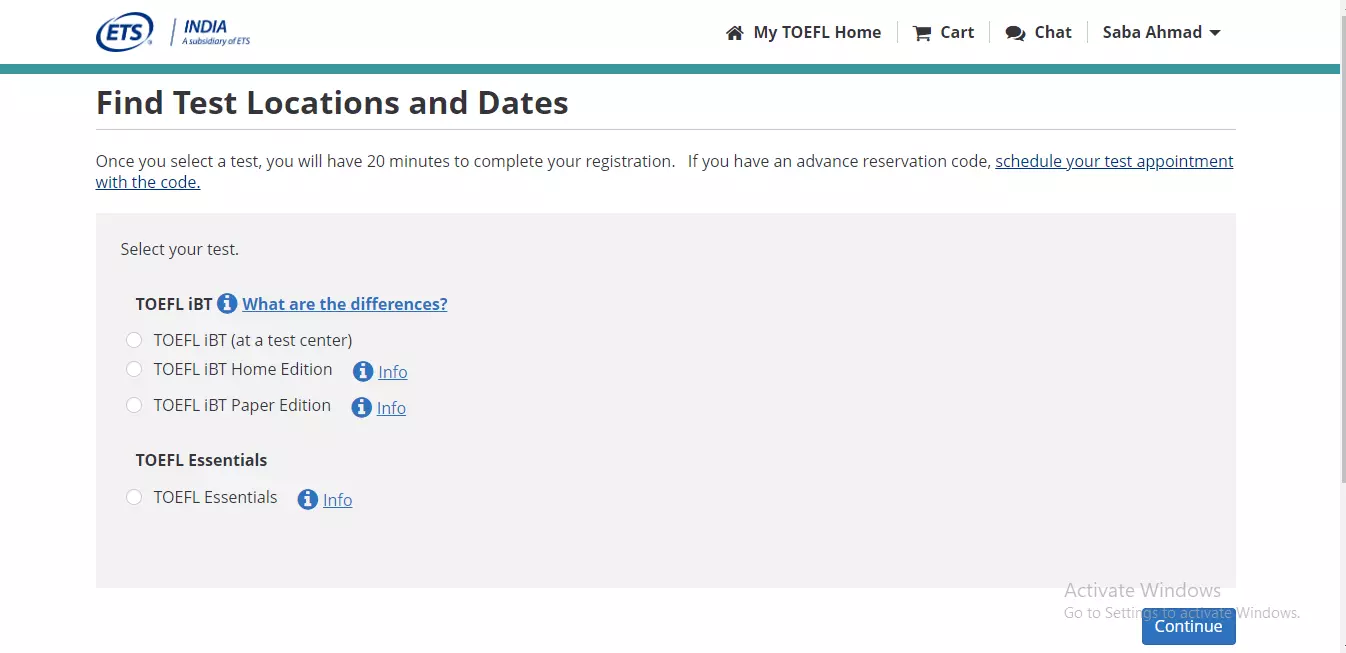Open Info link for TOEFL iBT Paper Edition
Image resolution: width=1346 pixels, height=653 pixels.
tap(391, 408)
